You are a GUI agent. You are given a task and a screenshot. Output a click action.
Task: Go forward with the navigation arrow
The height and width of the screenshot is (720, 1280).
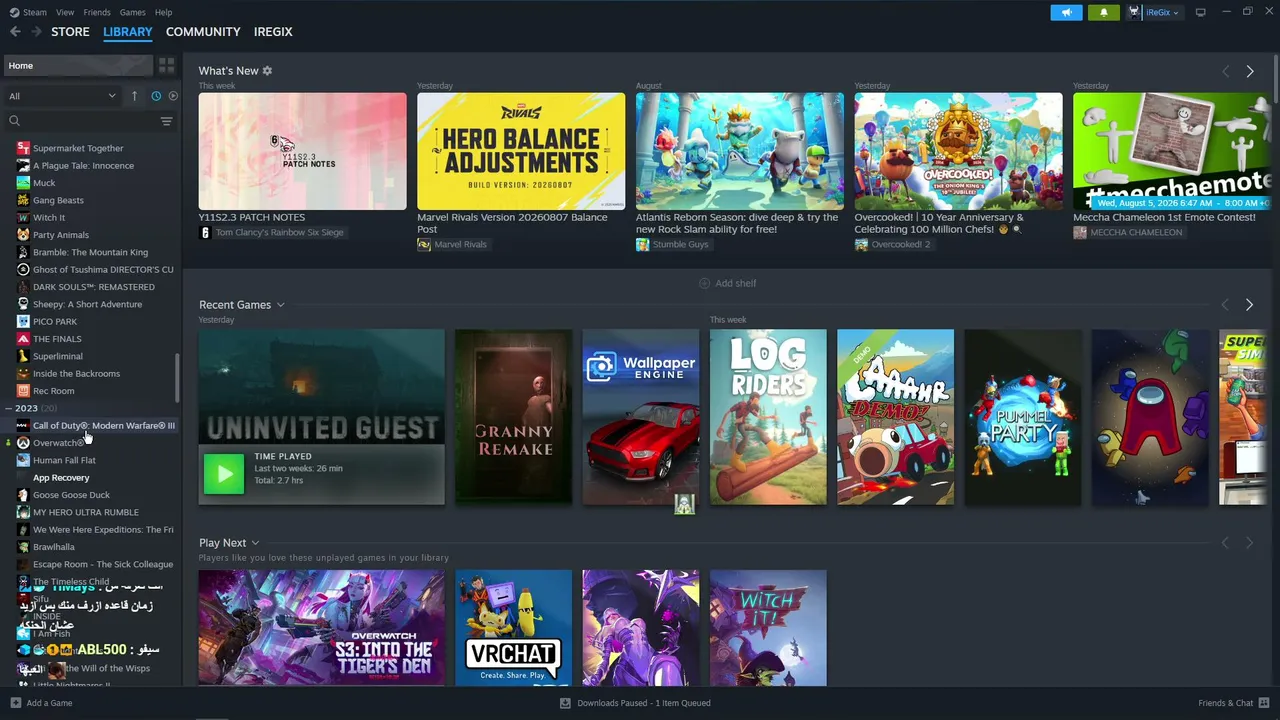click(37, 32)
